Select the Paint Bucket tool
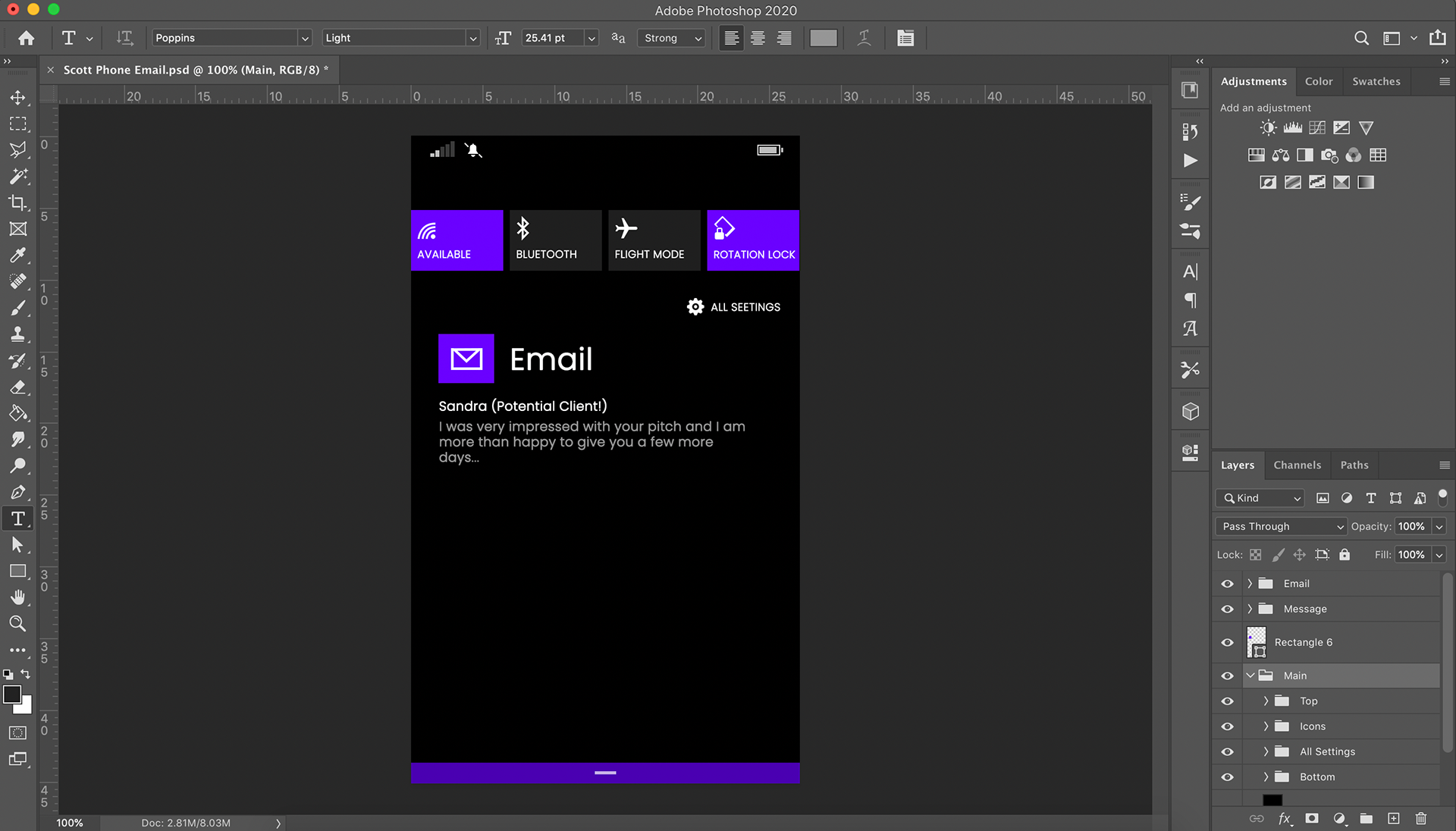Image resolution: width=1456 pixels, height=831 pixels. tap(17, 413)
